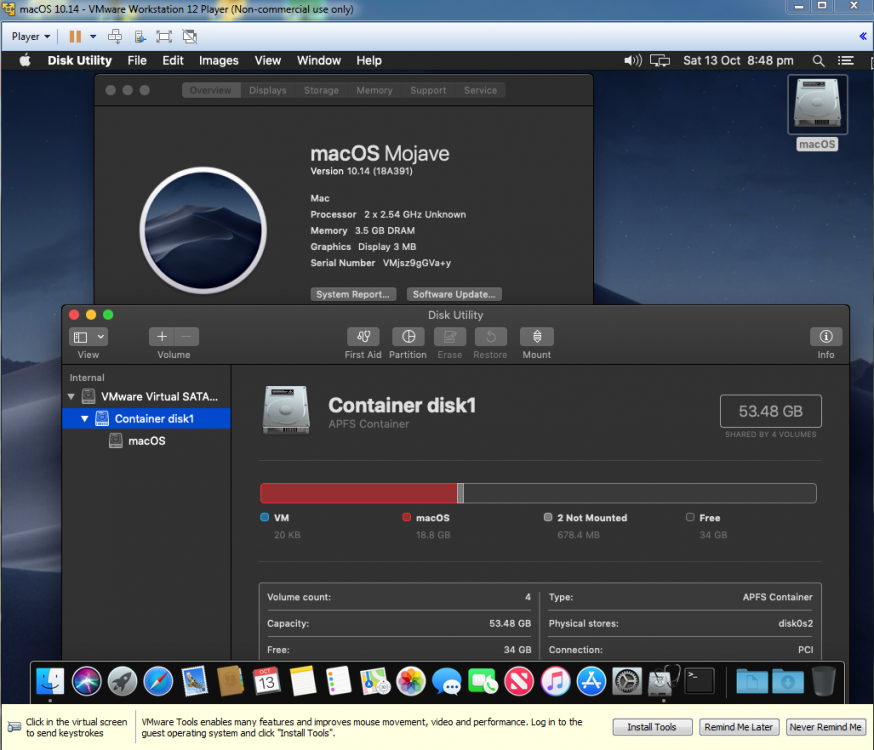The height and width of the screenshot is (750, 874).
Task: Open the Disk Utility application menu
Action: [x=79, y=60]
